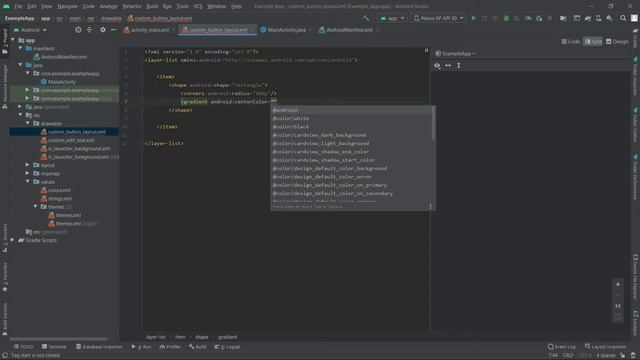Click the Make Project hammer icon

pos(366,18)
